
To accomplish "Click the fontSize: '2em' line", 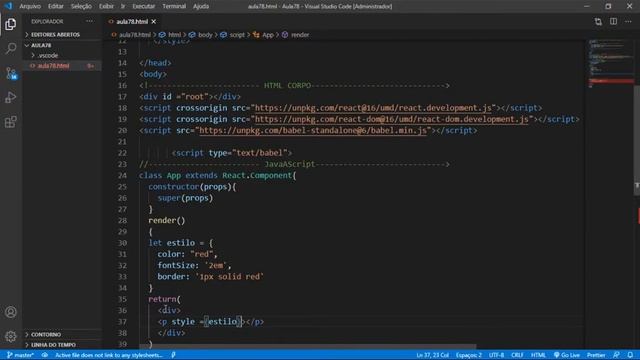I will click(194, 265).
